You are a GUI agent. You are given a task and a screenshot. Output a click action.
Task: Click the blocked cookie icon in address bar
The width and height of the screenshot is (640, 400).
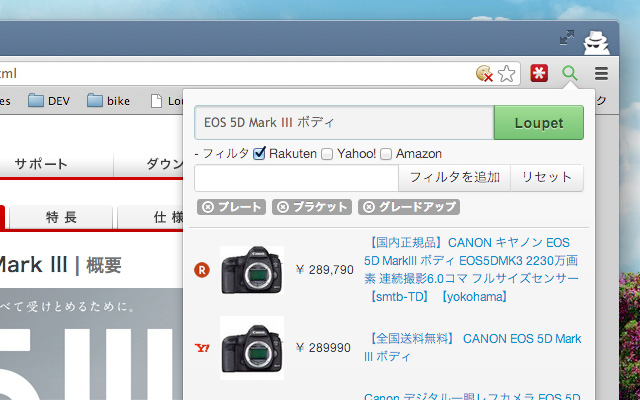coord(484,74)
